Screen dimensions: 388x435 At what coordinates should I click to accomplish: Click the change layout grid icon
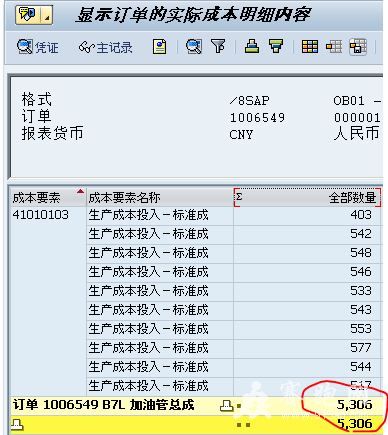coord(310,46)
